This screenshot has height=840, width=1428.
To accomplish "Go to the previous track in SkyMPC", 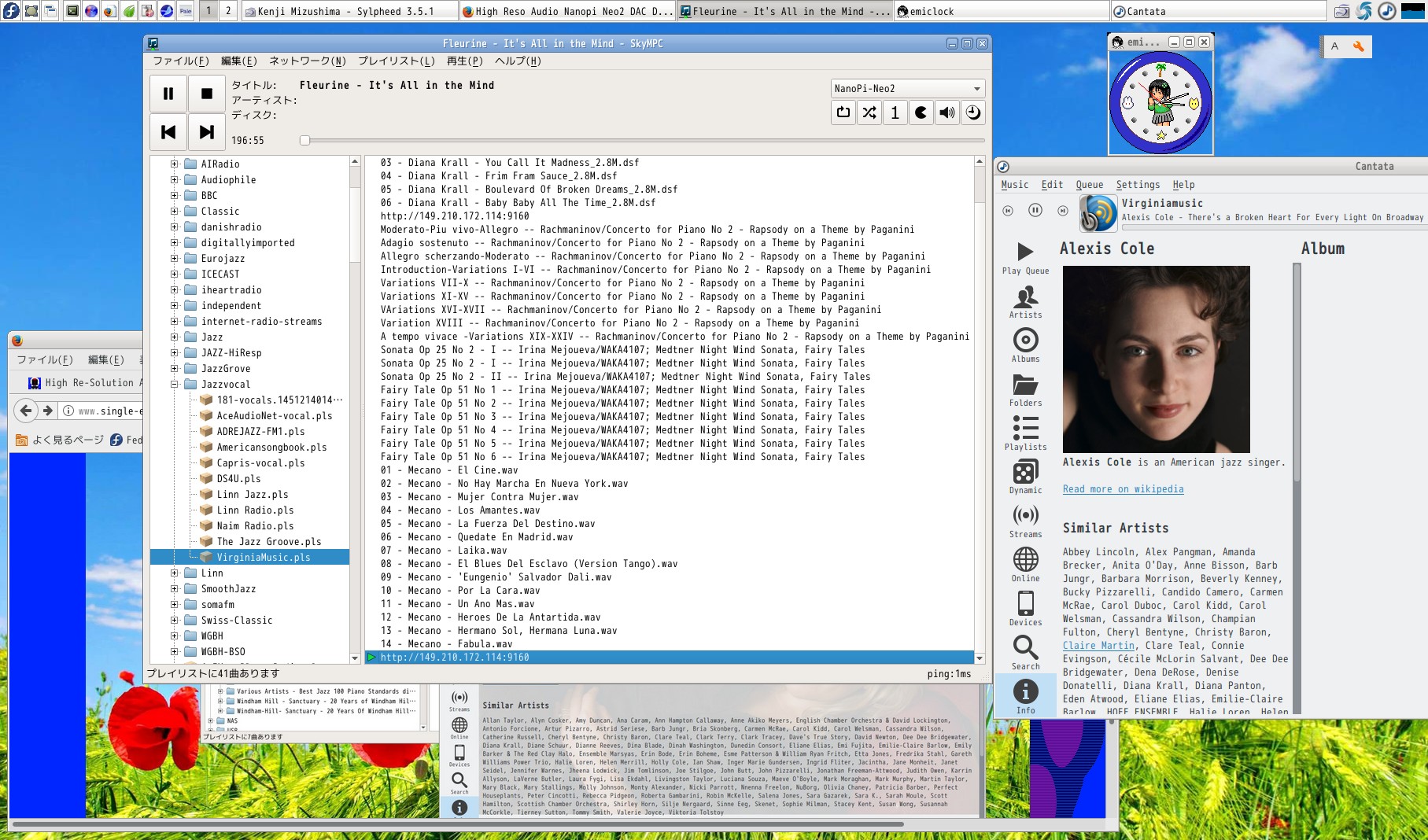I will tap(168, 132).
